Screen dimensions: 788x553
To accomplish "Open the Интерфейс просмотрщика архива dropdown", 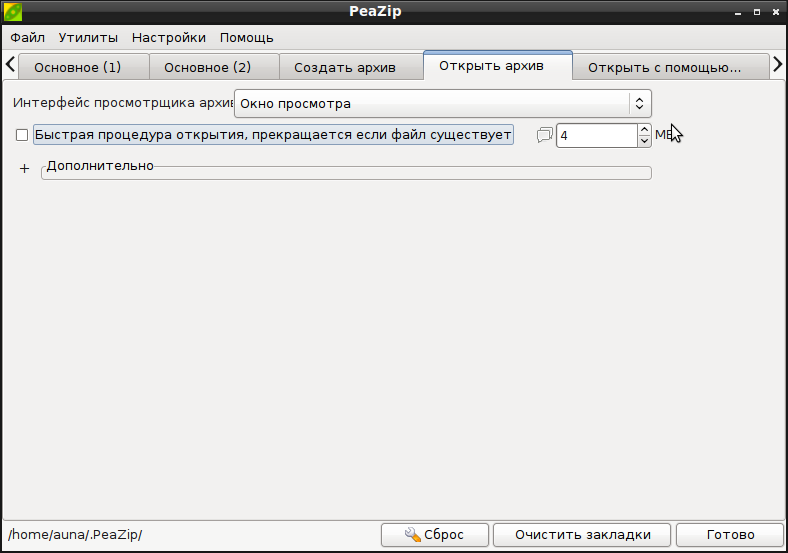I will click(443, 104).
